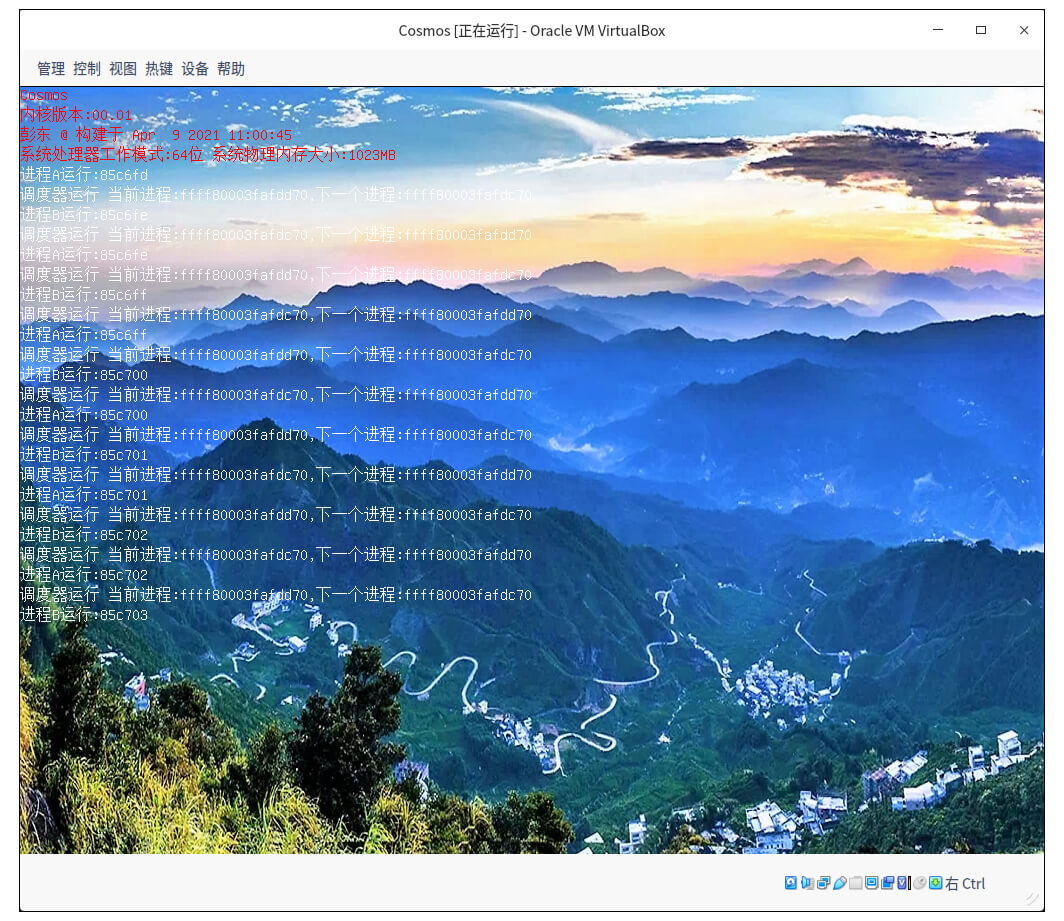The image size is (1064, 921).
Task: Close the Cosmos VirtualBox window
Action: pyautogui.click(x=1024, y=30)
